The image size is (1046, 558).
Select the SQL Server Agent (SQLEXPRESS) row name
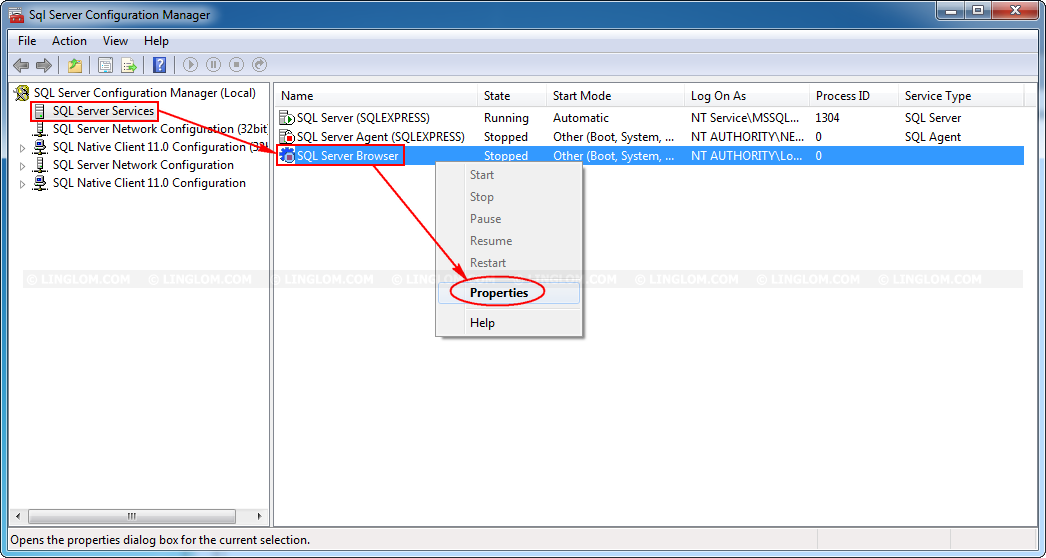tap(380, 137)
